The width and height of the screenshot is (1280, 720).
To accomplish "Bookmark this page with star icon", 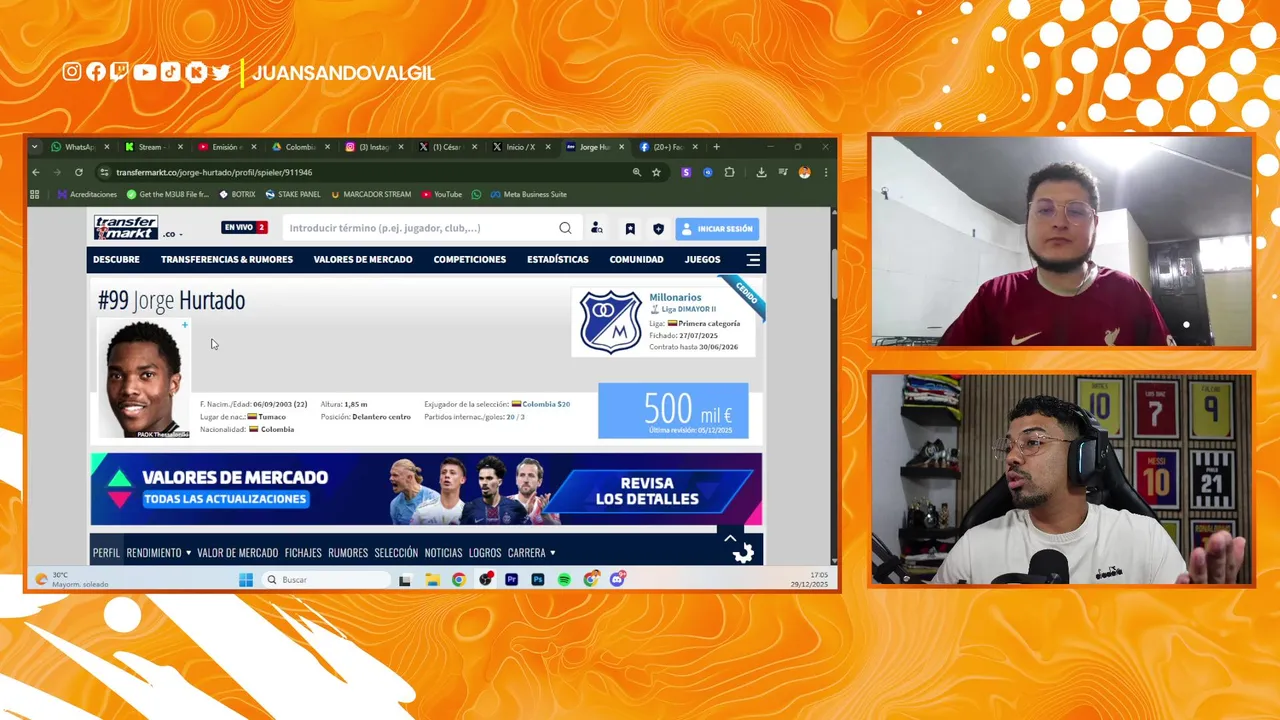I will point(656,172).
